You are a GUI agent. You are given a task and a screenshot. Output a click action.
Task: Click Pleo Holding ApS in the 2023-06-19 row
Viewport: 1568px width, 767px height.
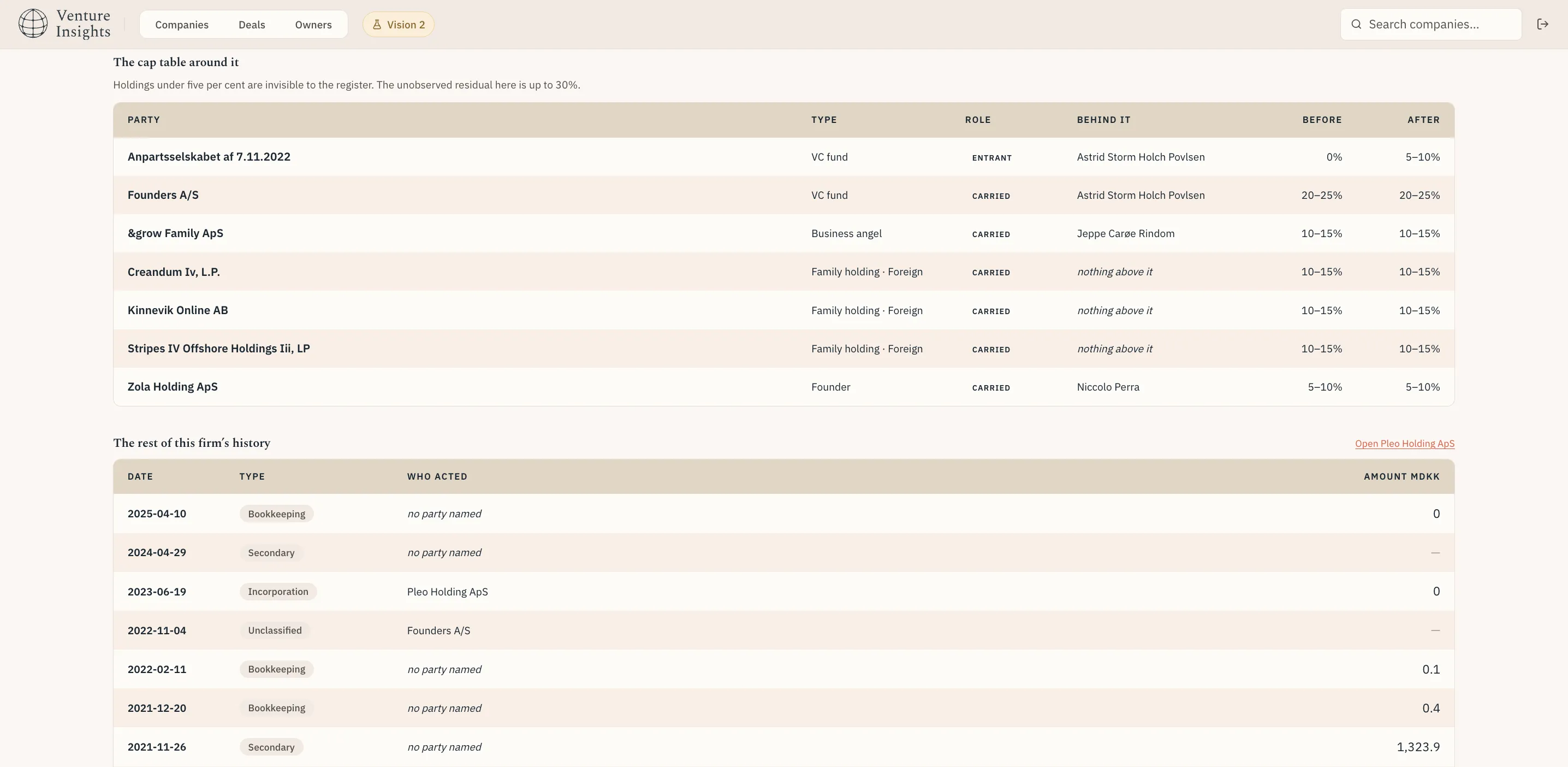pyautogui.click(x=447, y=592)
